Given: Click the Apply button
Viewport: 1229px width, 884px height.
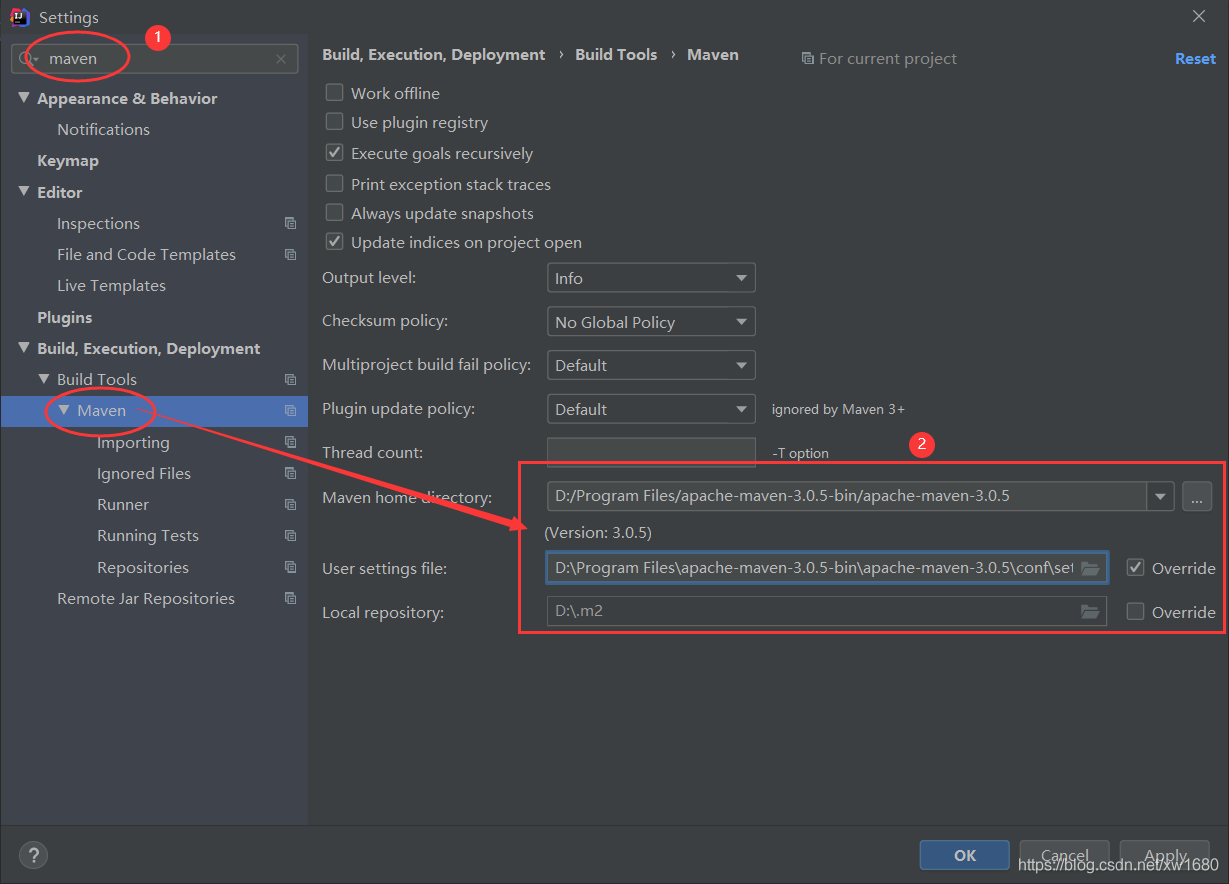Looking at the screenshot, I should 1165,855.
